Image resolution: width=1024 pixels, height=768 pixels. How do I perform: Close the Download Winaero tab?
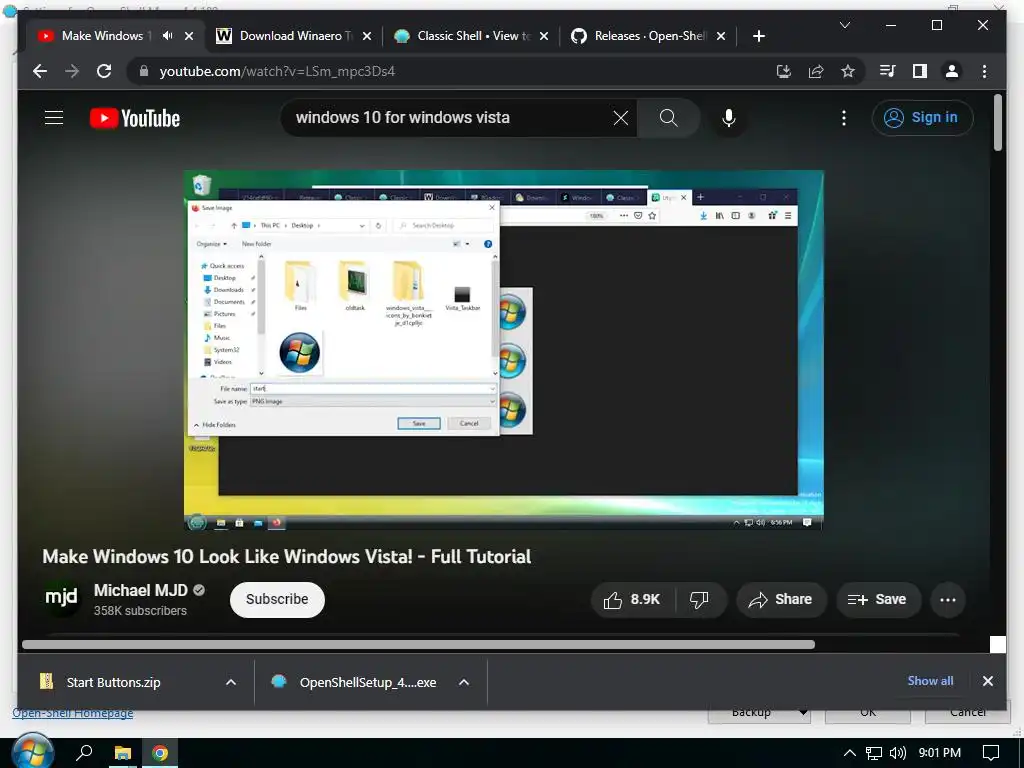pos(367,36)
